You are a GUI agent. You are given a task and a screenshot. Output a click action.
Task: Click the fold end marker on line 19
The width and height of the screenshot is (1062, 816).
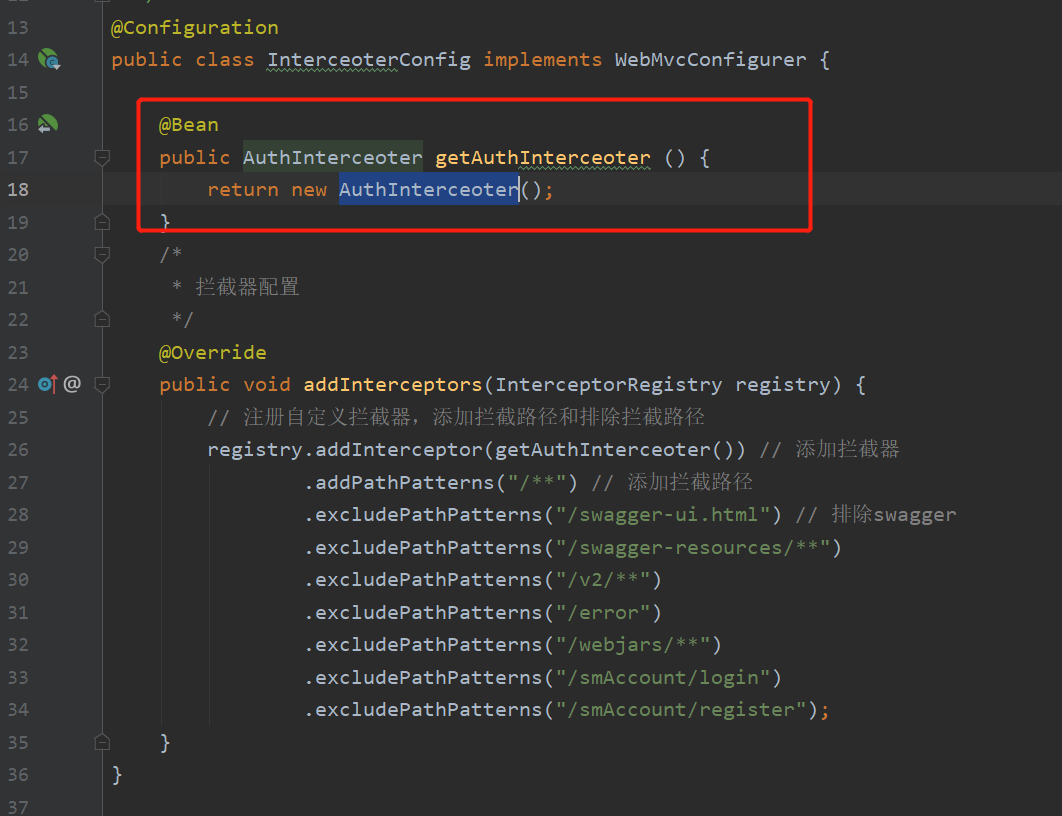[x=102, y=222]
